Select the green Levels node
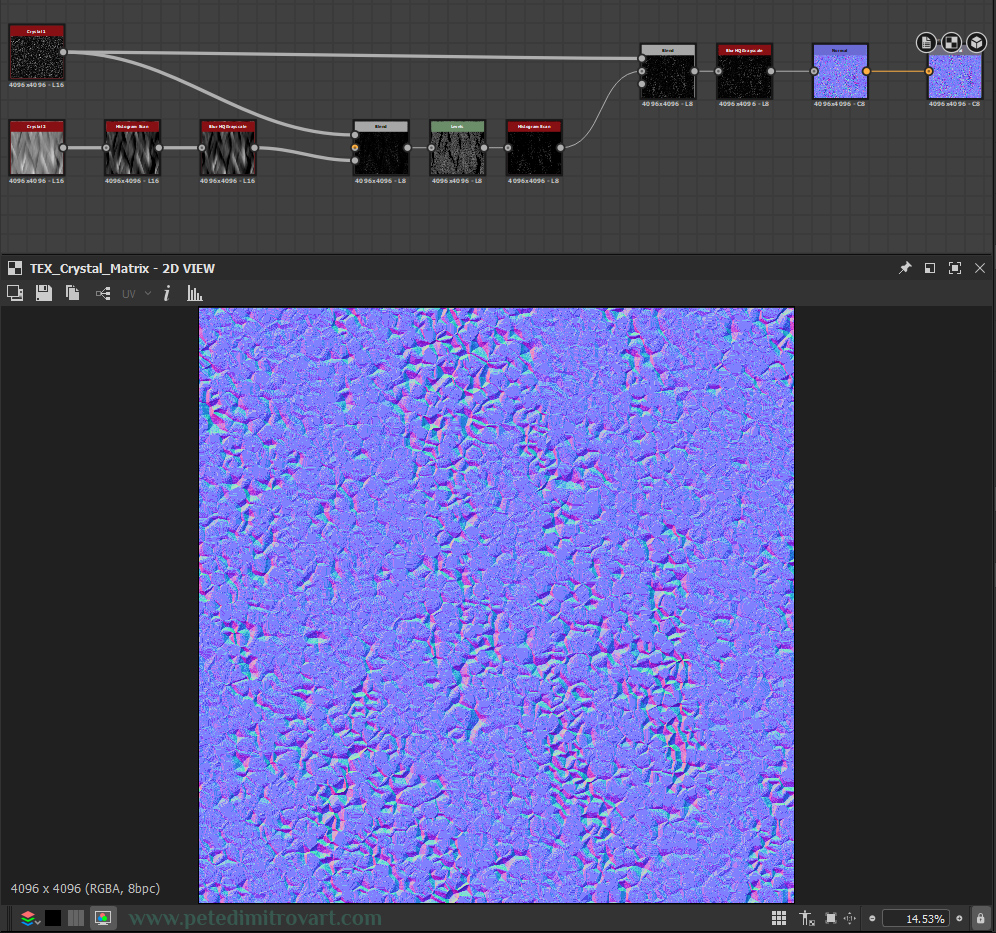 point(457,148)
